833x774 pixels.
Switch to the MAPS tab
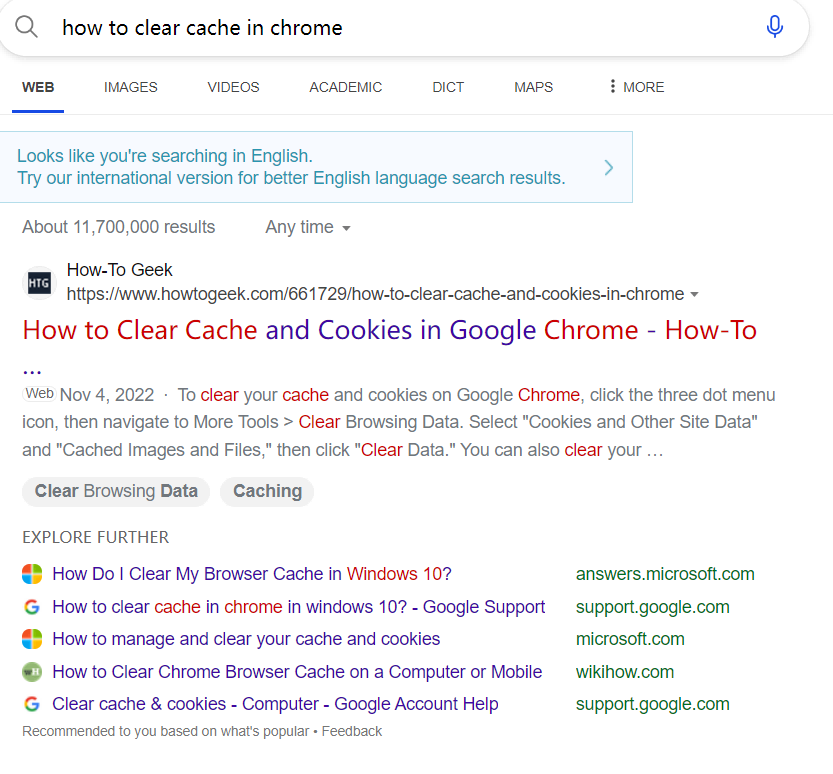click(x=533, y=87)
